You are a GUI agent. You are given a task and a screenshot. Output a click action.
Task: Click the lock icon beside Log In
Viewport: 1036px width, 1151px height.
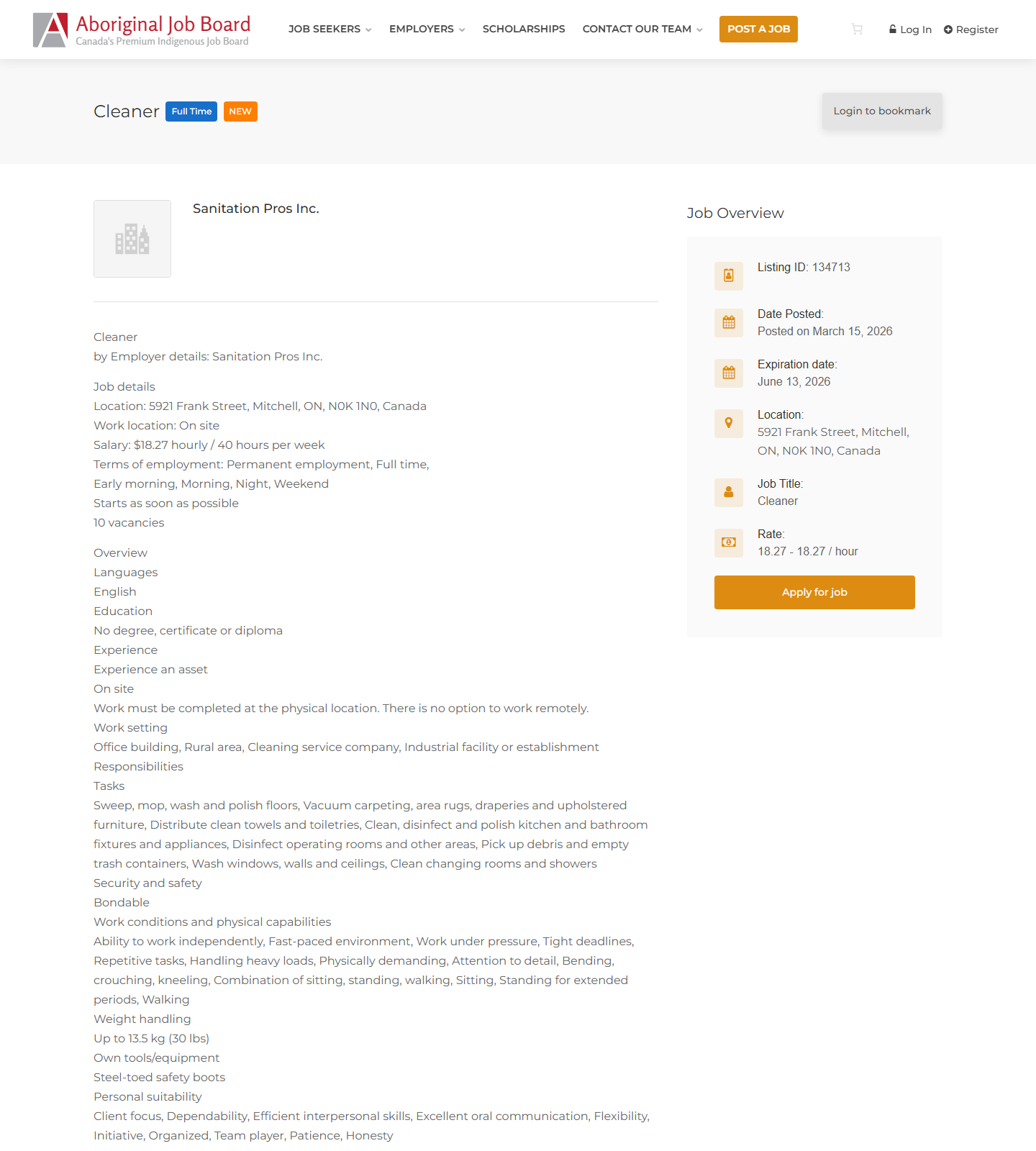coord(893,29)
